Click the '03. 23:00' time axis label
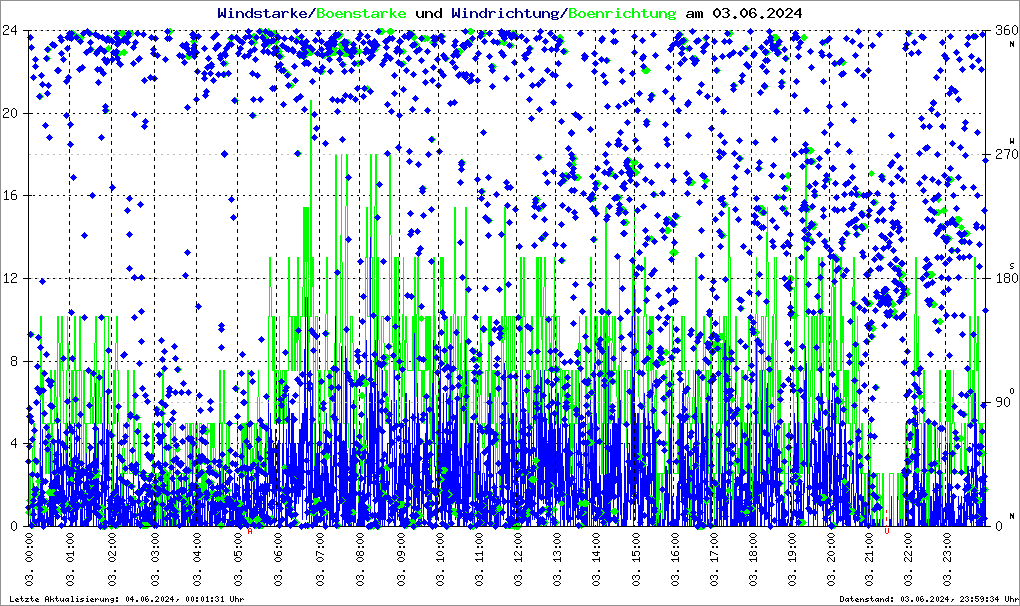Image resolution: width=1020 pixels, height=606 pixels. (x=947, y=558)
